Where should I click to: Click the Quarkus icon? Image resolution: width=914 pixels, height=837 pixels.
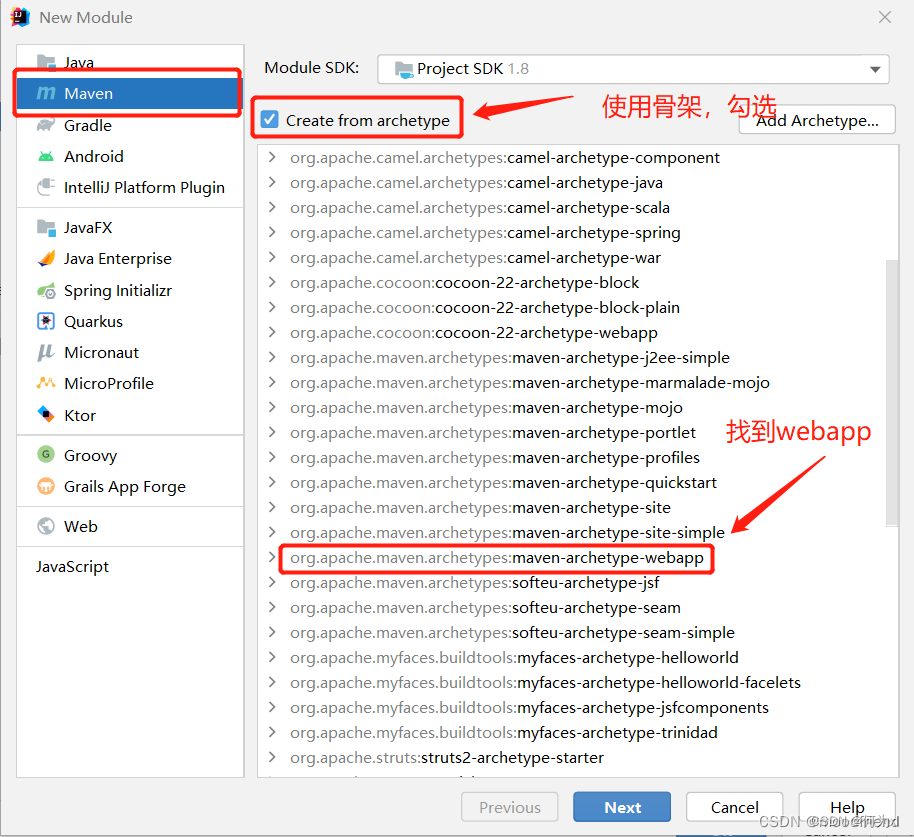tap(46, 321)
